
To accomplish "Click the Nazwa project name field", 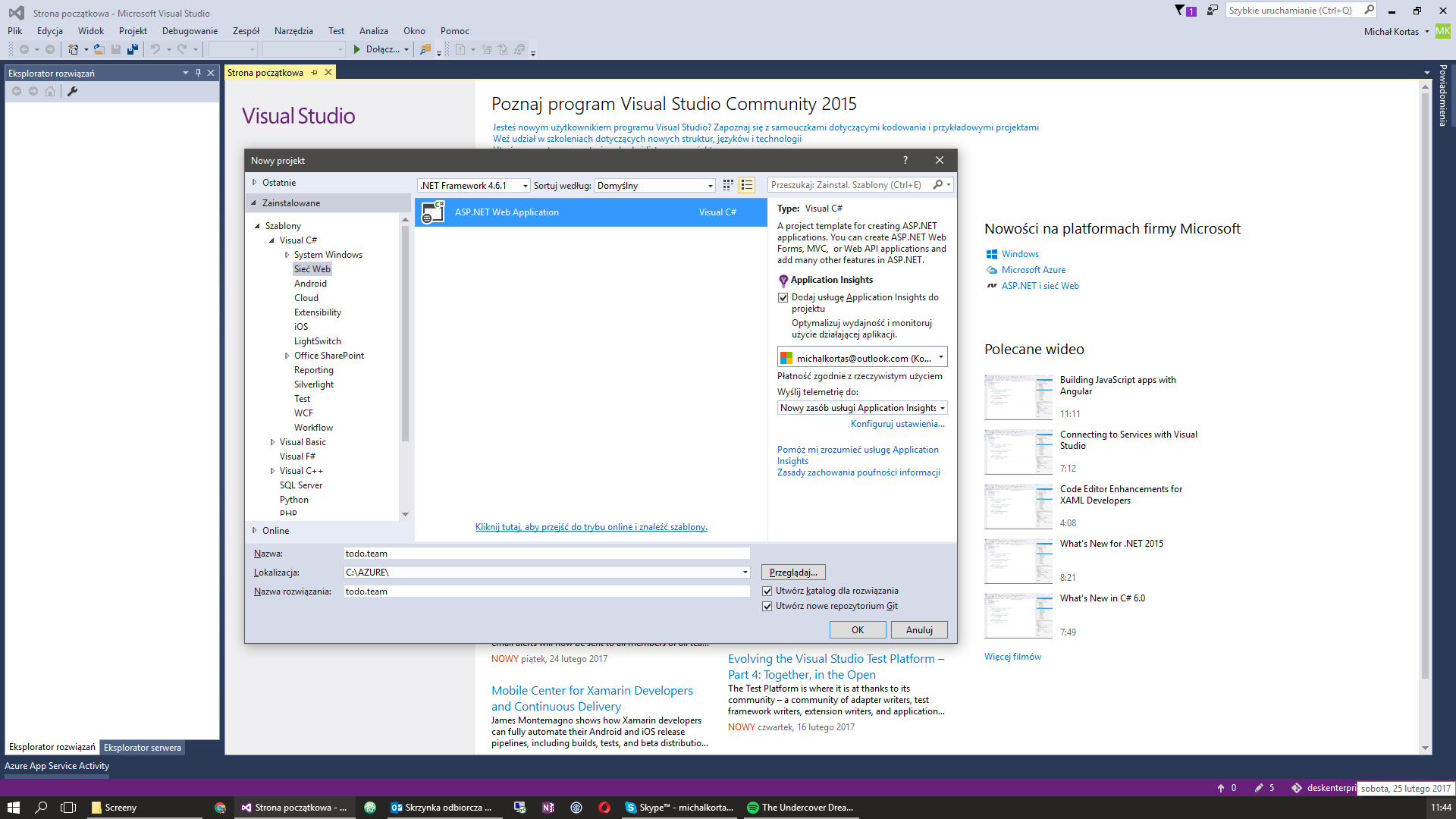I will click(546, 554).
